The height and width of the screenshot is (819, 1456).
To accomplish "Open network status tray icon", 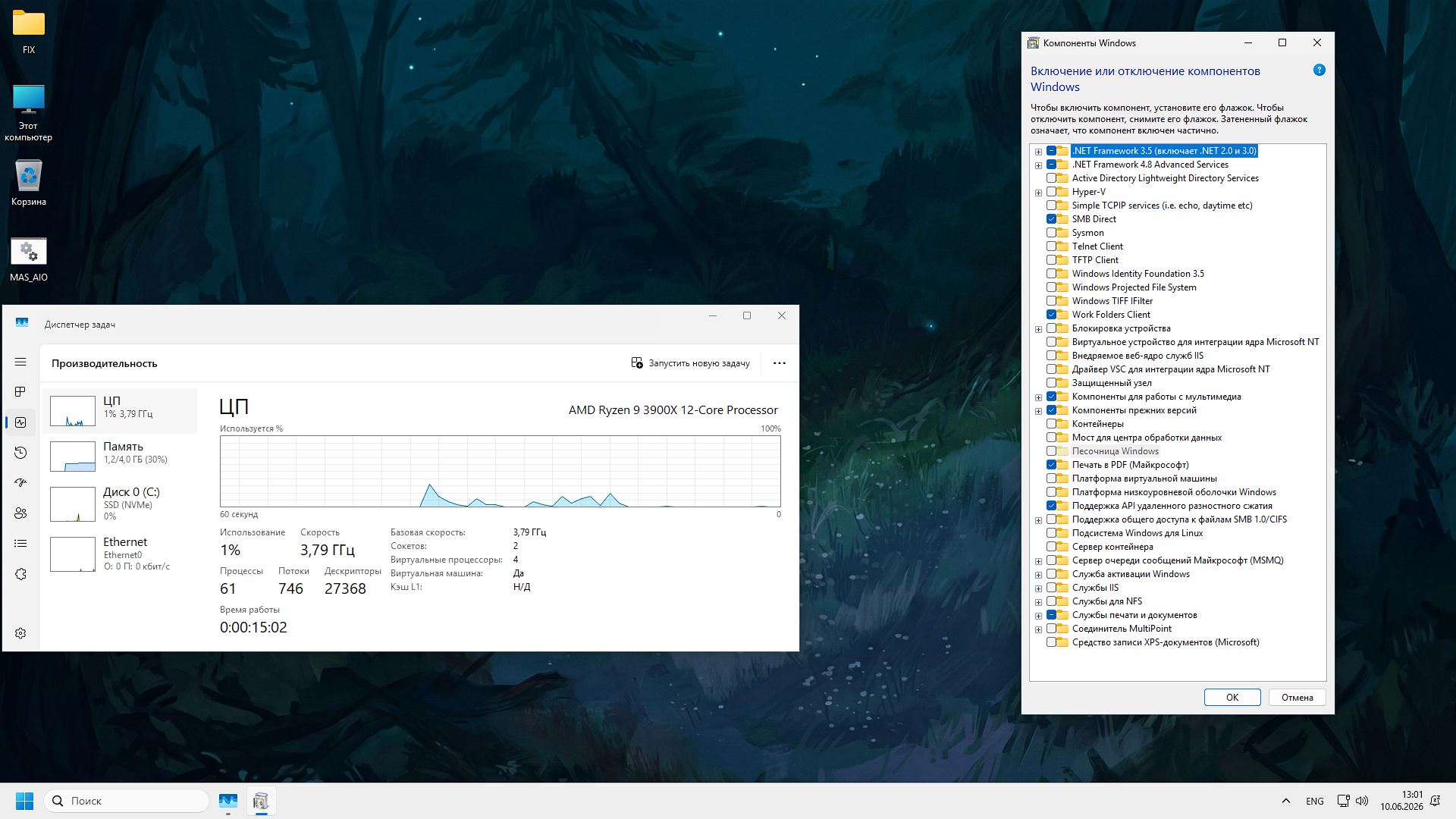I will coord(1343,801).
